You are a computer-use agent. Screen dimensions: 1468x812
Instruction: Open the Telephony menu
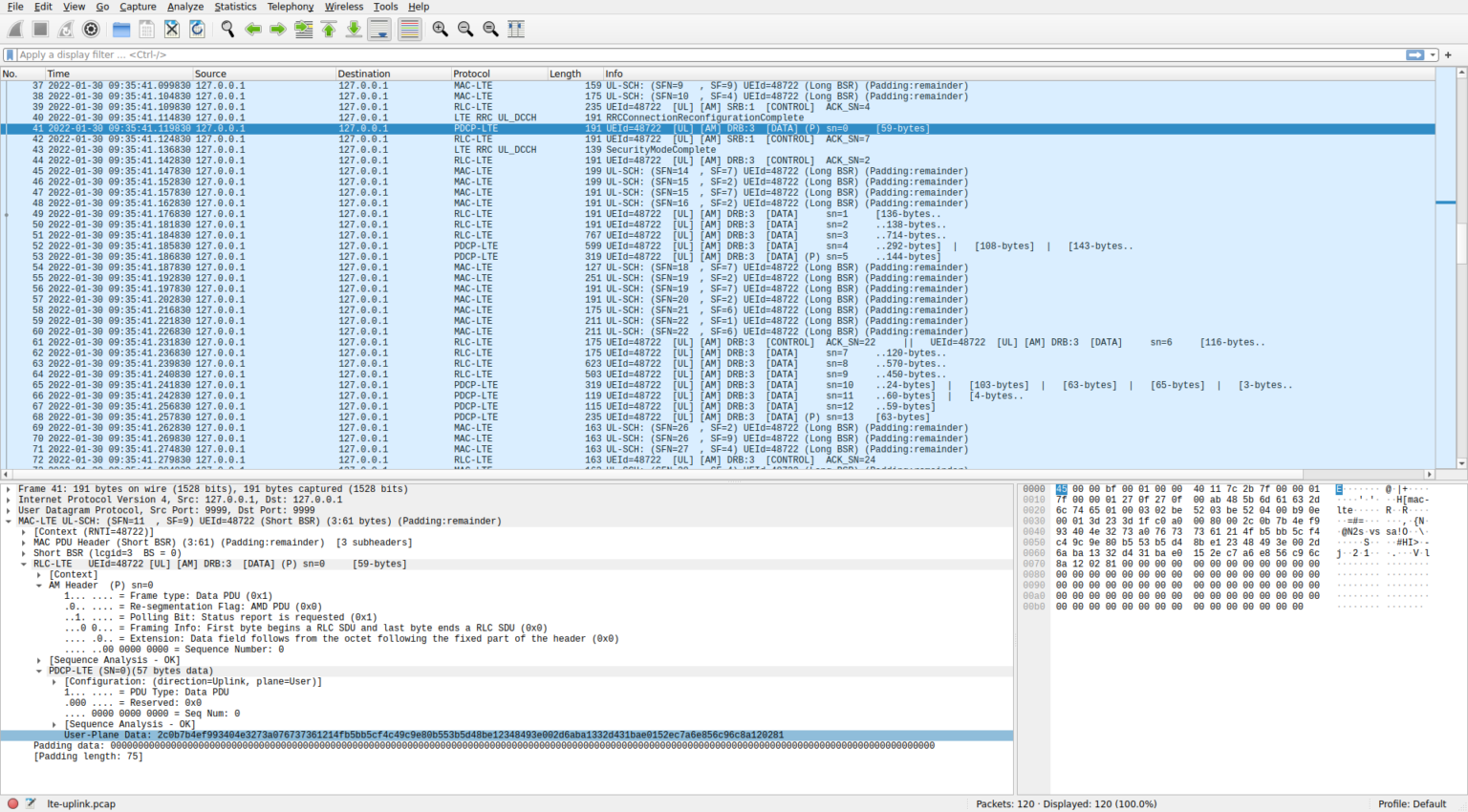tap(290, 7)
